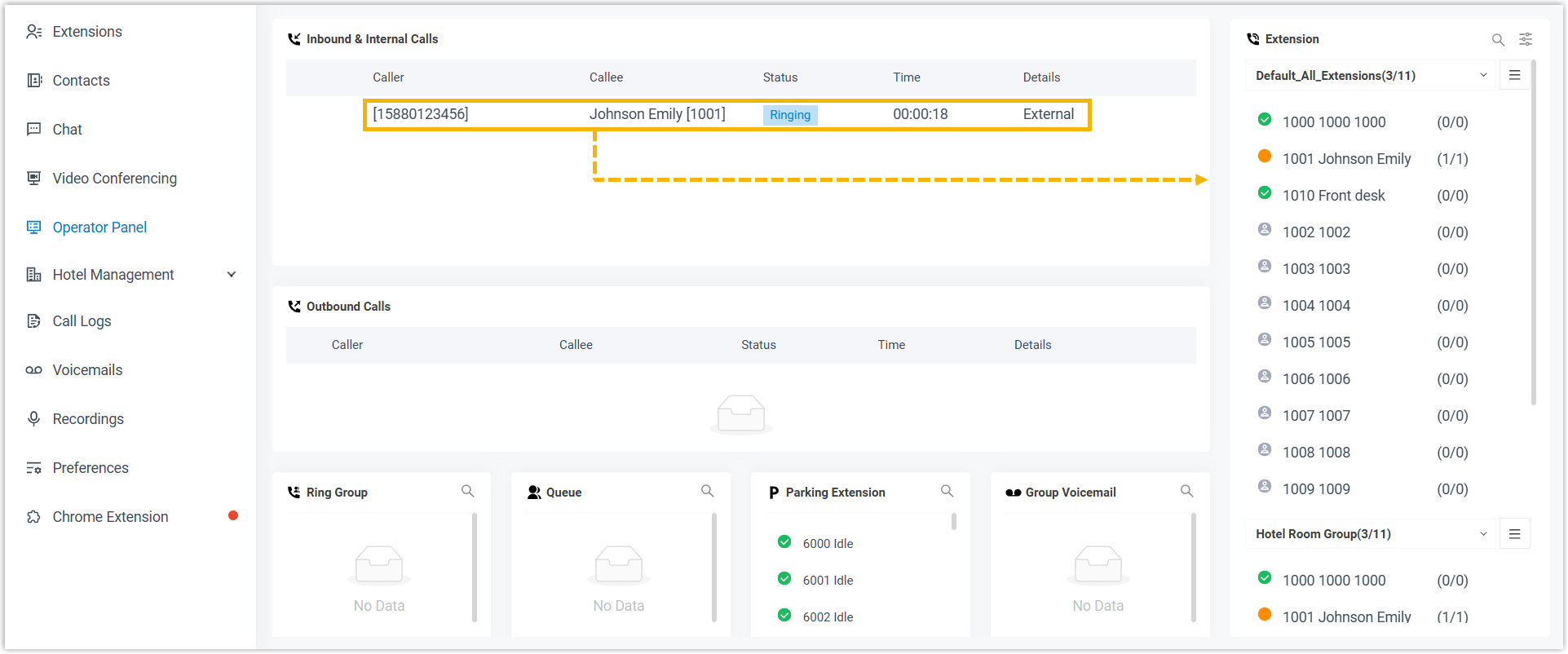Select the ringing call from 15880123456
Image resolution: width=1568 pixels, height=654 pixels.
(726, 115)
